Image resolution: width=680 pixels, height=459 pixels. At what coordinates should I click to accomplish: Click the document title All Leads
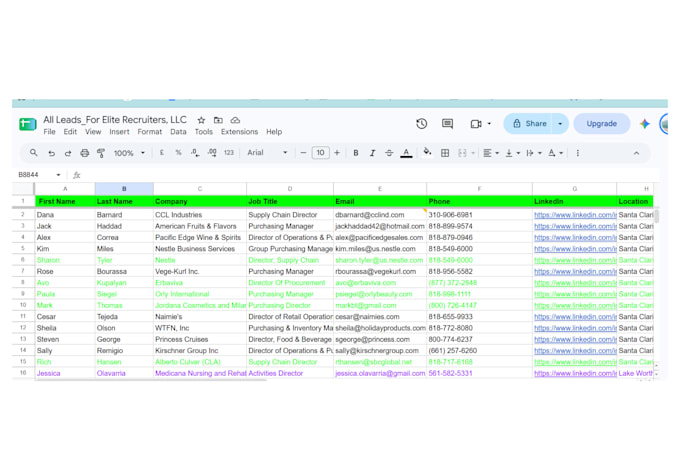tap(115, 120)
